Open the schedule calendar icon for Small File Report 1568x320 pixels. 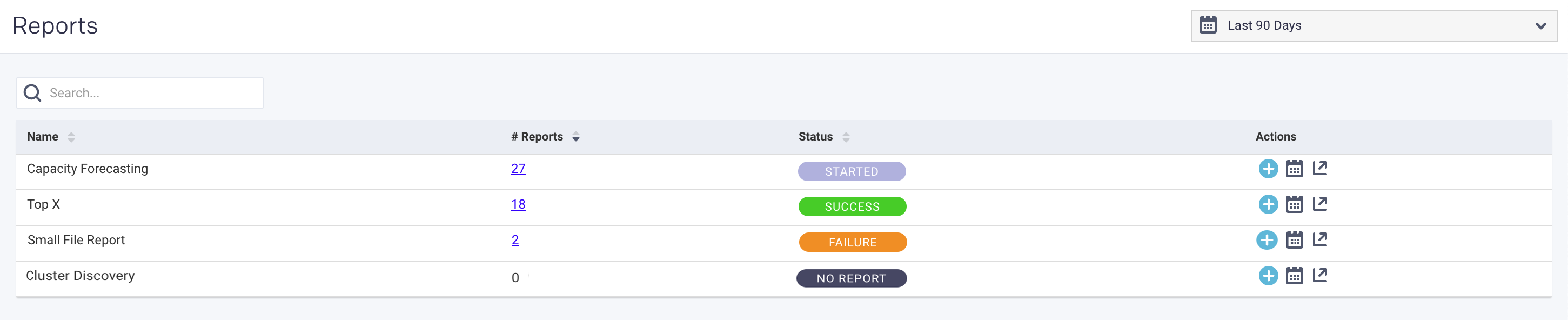pyautogui.click(x=1294, y=240)
